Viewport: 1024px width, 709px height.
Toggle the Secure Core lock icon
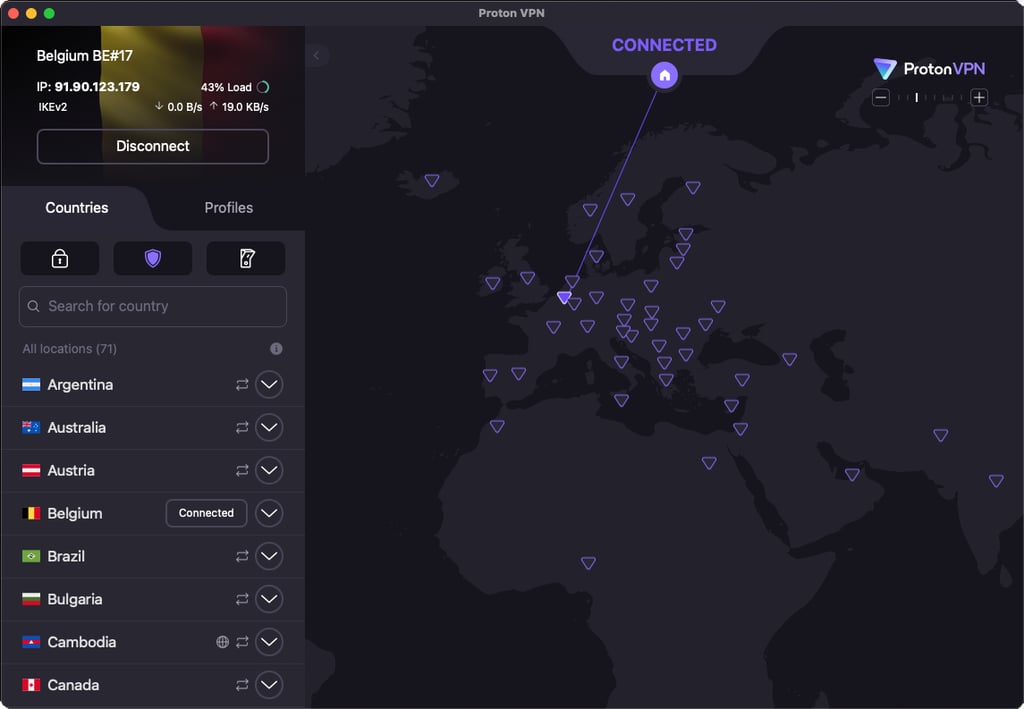(60, 259)
